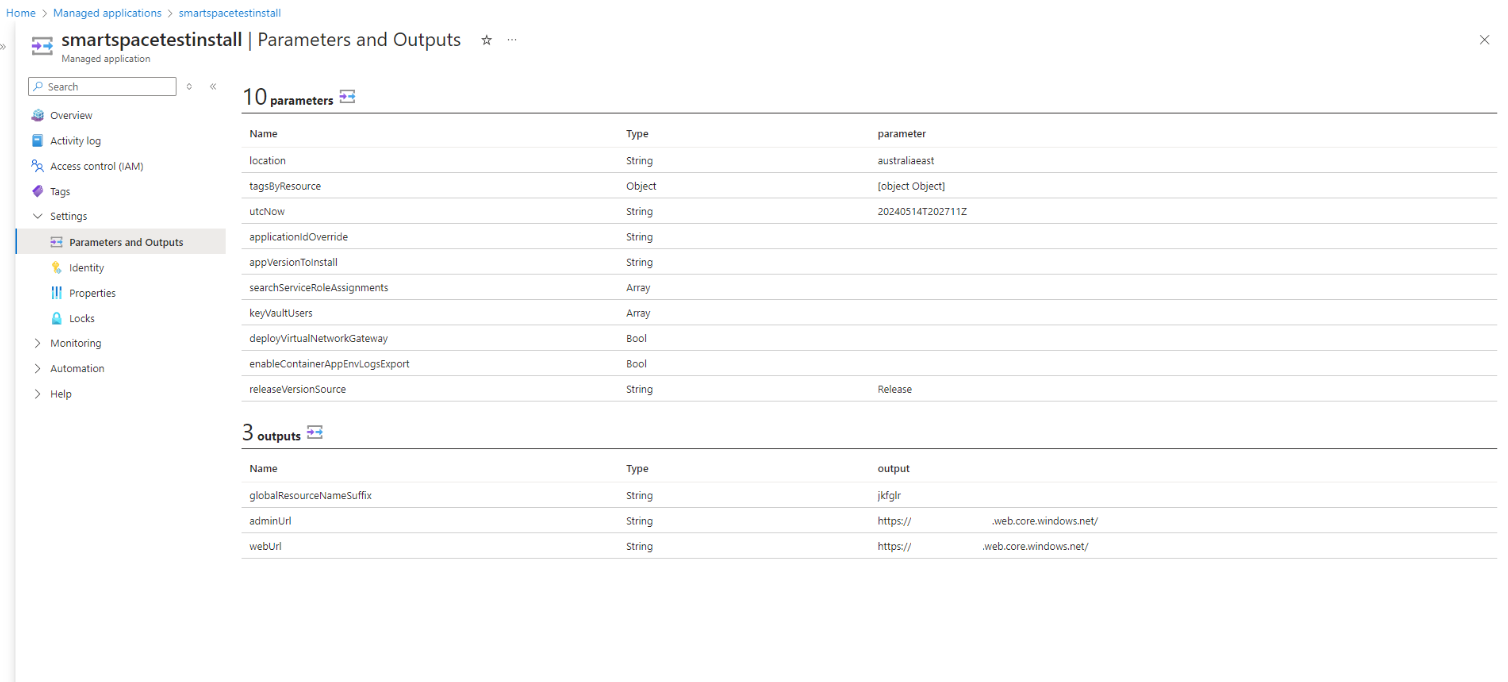
Task: Open the more options ellipsis menu
Action: 512,40
